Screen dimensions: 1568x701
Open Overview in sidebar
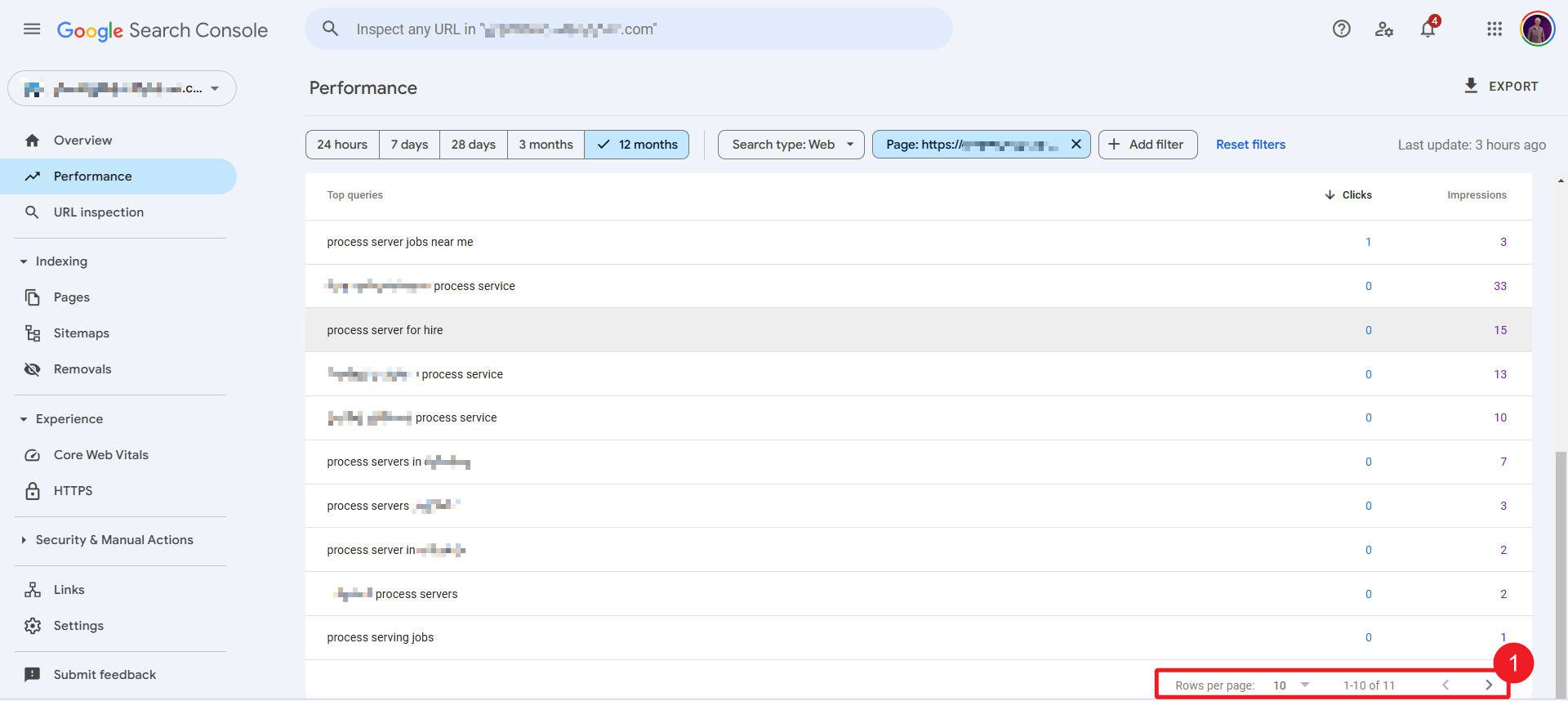pos(118,141)
